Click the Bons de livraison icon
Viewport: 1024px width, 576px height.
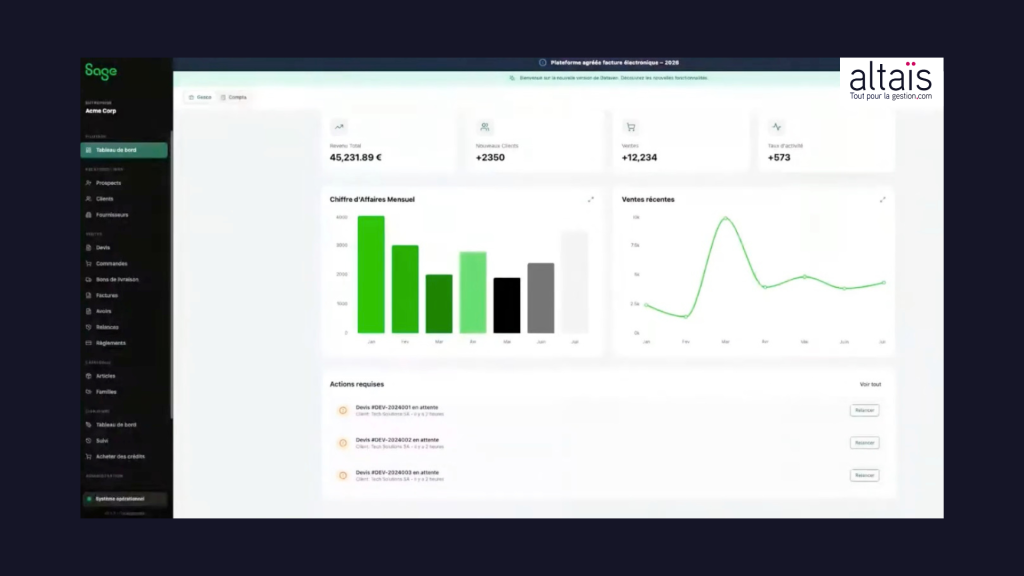coord(89,280)
